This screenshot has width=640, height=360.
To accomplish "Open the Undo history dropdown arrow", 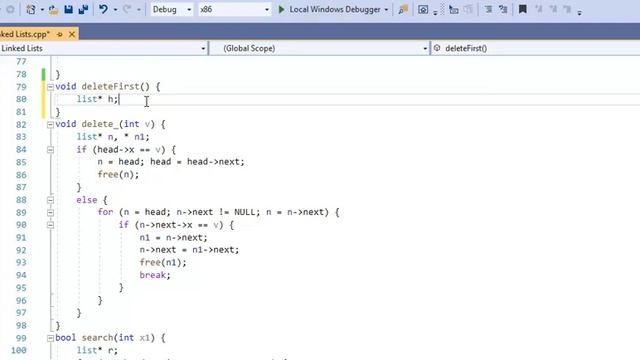I will 116,10.
